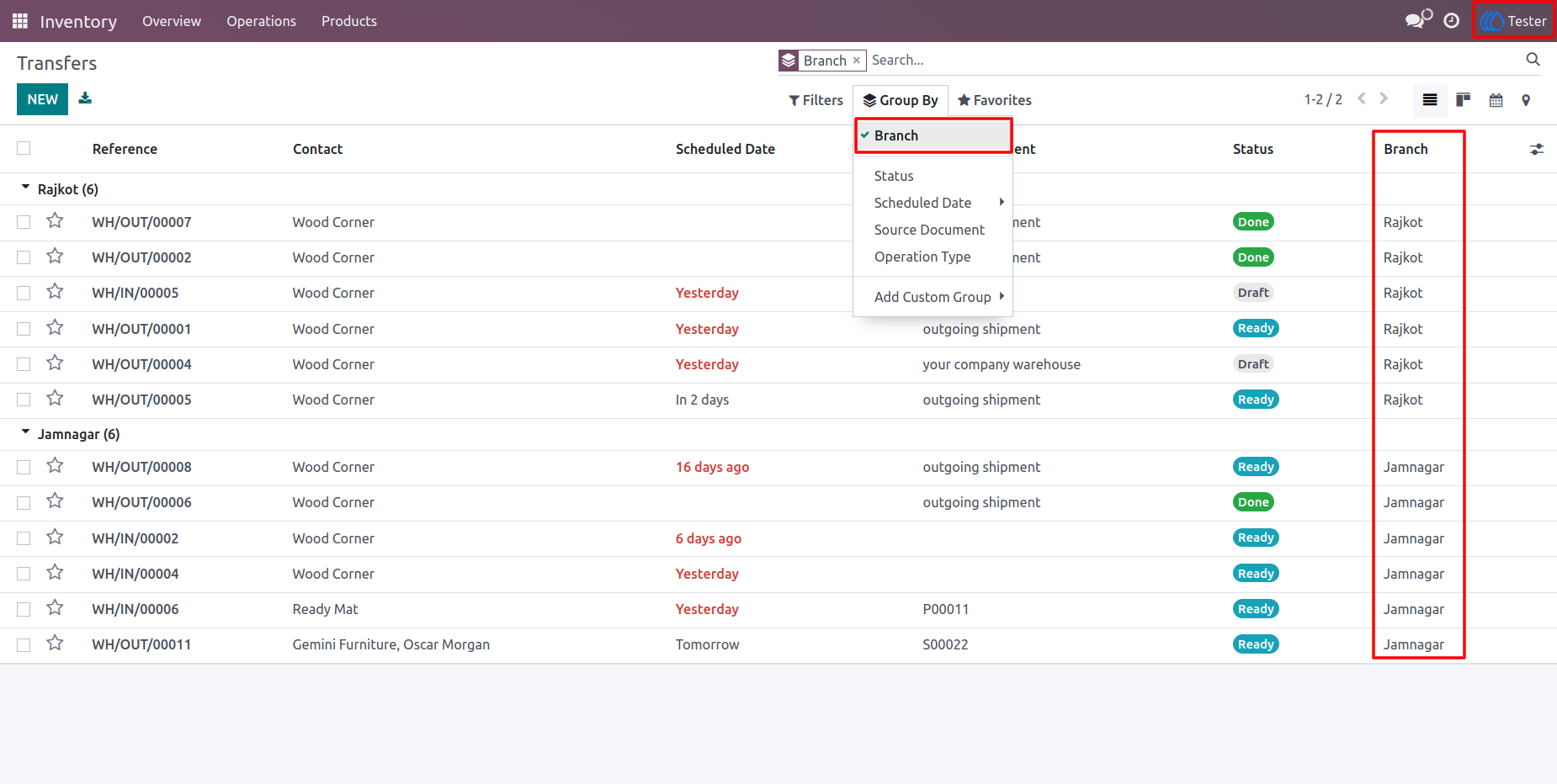The image size is (1557, 784).
Task: Uncheck Branch in Group By menu
Action: point(933,135)
